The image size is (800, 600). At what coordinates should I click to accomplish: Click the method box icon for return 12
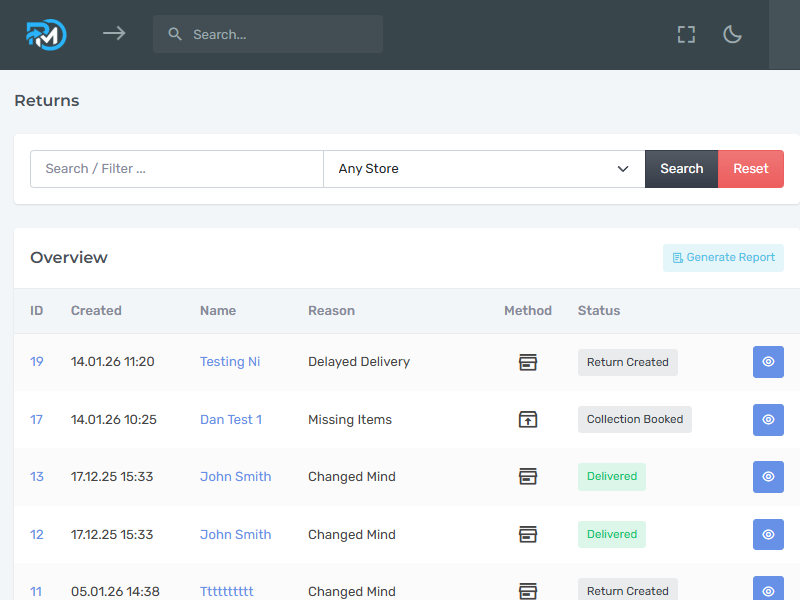528,535
